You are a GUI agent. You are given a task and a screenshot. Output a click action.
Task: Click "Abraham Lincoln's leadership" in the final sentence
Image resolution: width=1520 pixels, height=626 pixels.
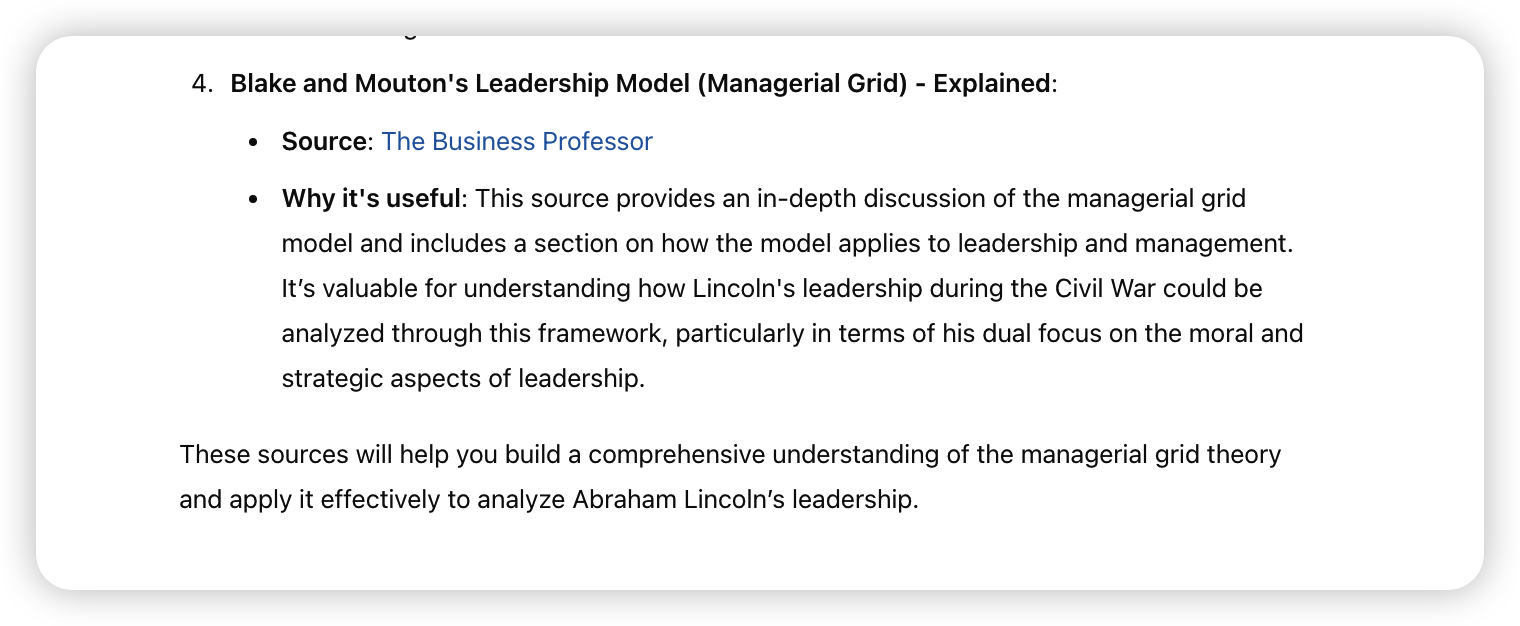[743, 500]
